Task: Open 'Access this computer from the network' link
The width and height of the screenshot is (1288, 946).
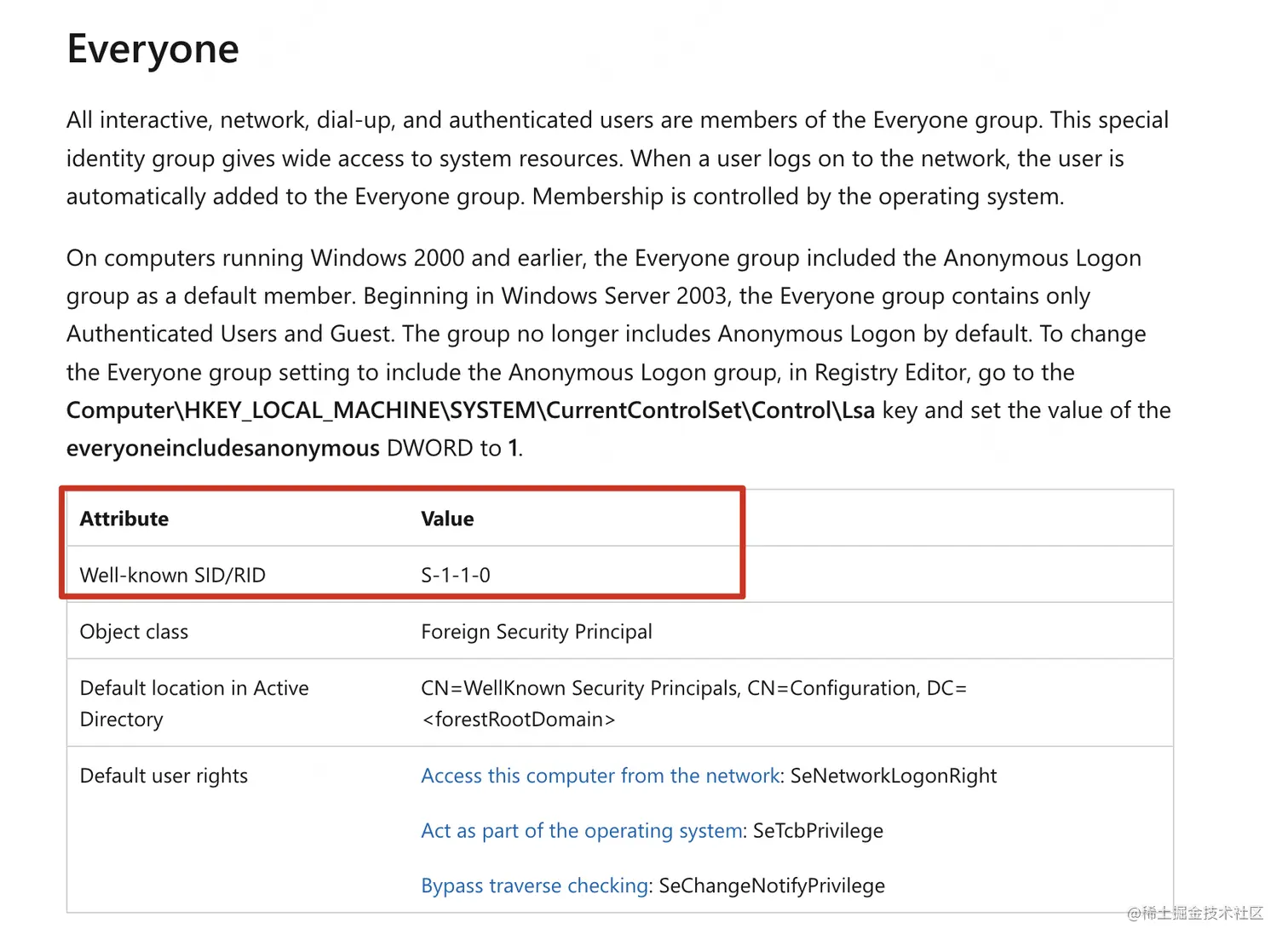Action: (601, 776)
